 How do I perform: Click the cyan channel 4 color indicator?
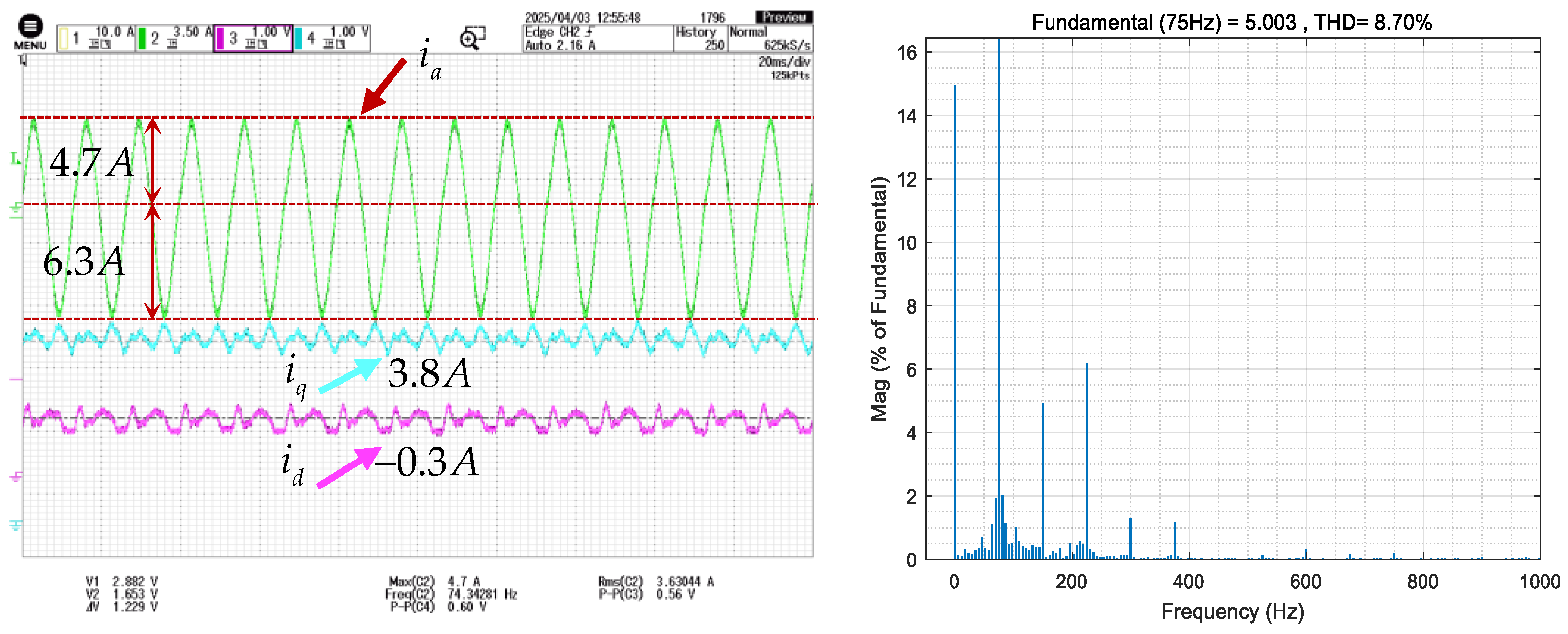coord(298,39)
